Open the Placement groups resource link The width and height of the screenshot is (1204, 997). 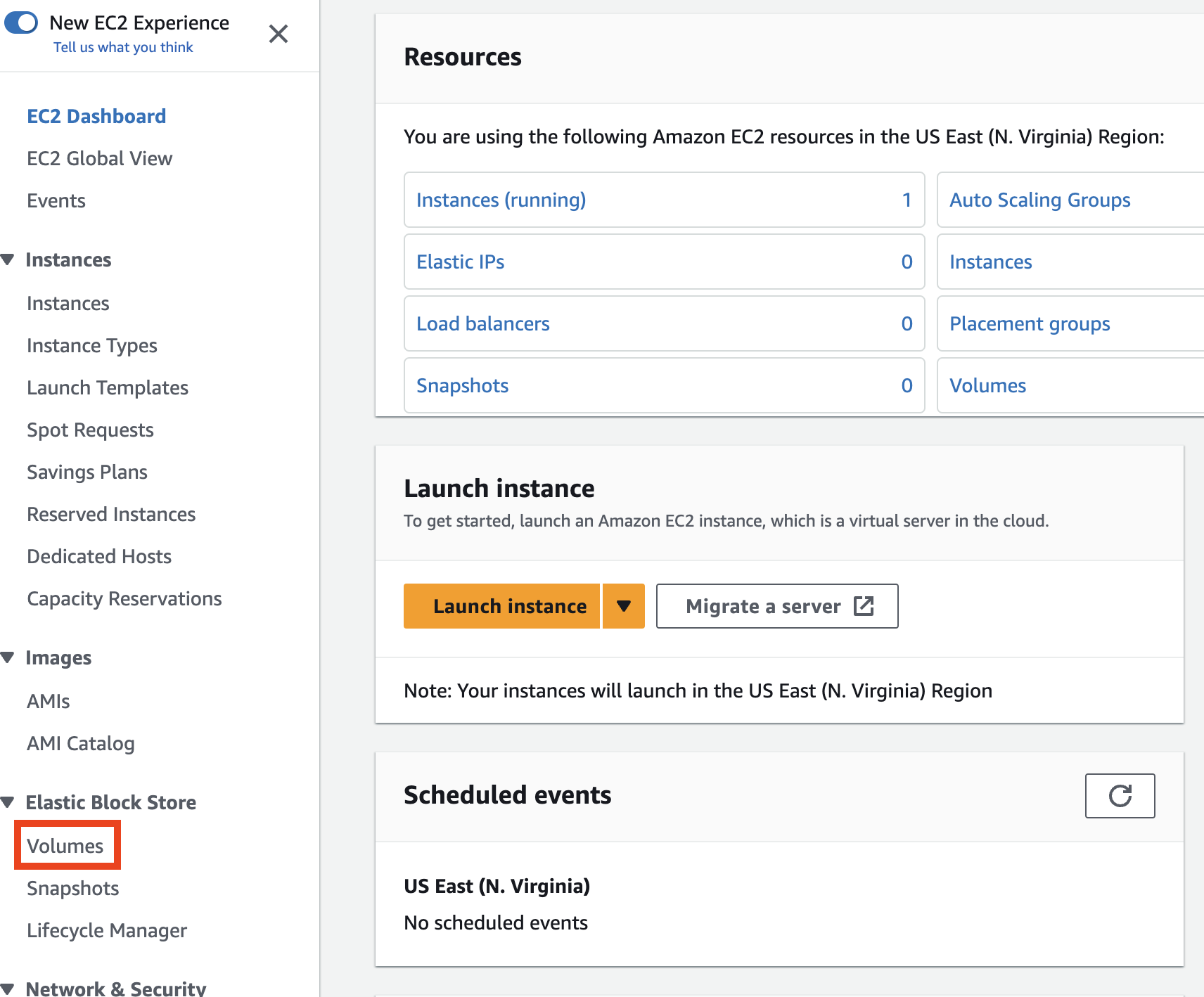(1030, 323)
